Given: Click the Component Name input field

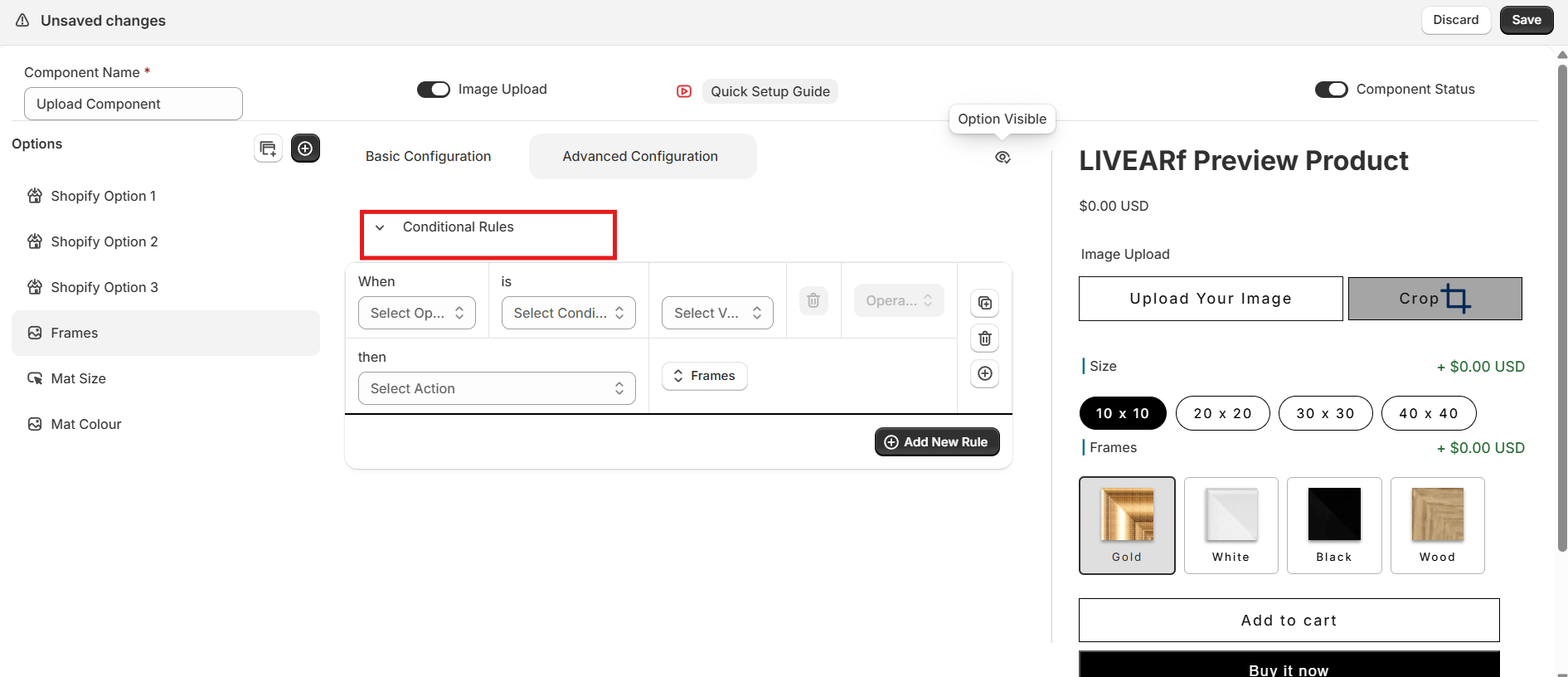Looking at the screenshot, I should (x=133, y=104).
